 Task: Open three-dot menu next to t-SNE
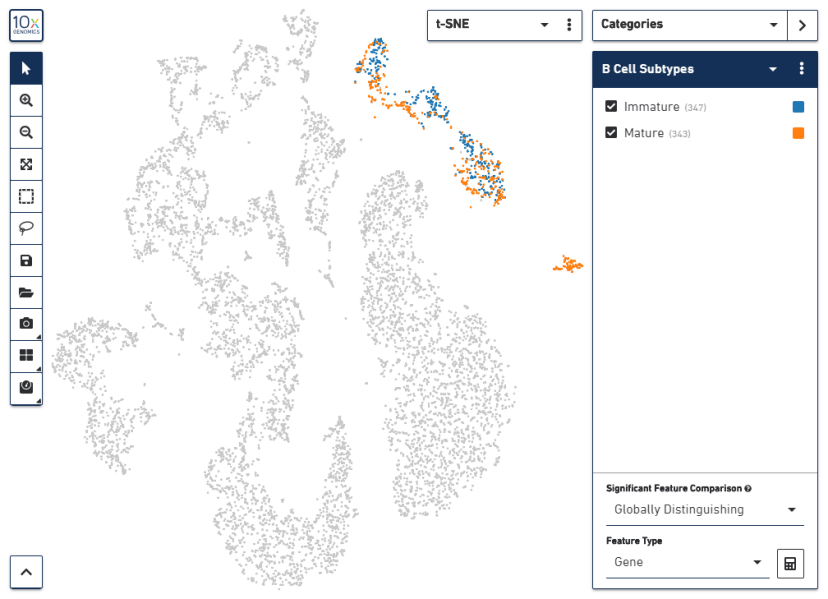[569, 25]
